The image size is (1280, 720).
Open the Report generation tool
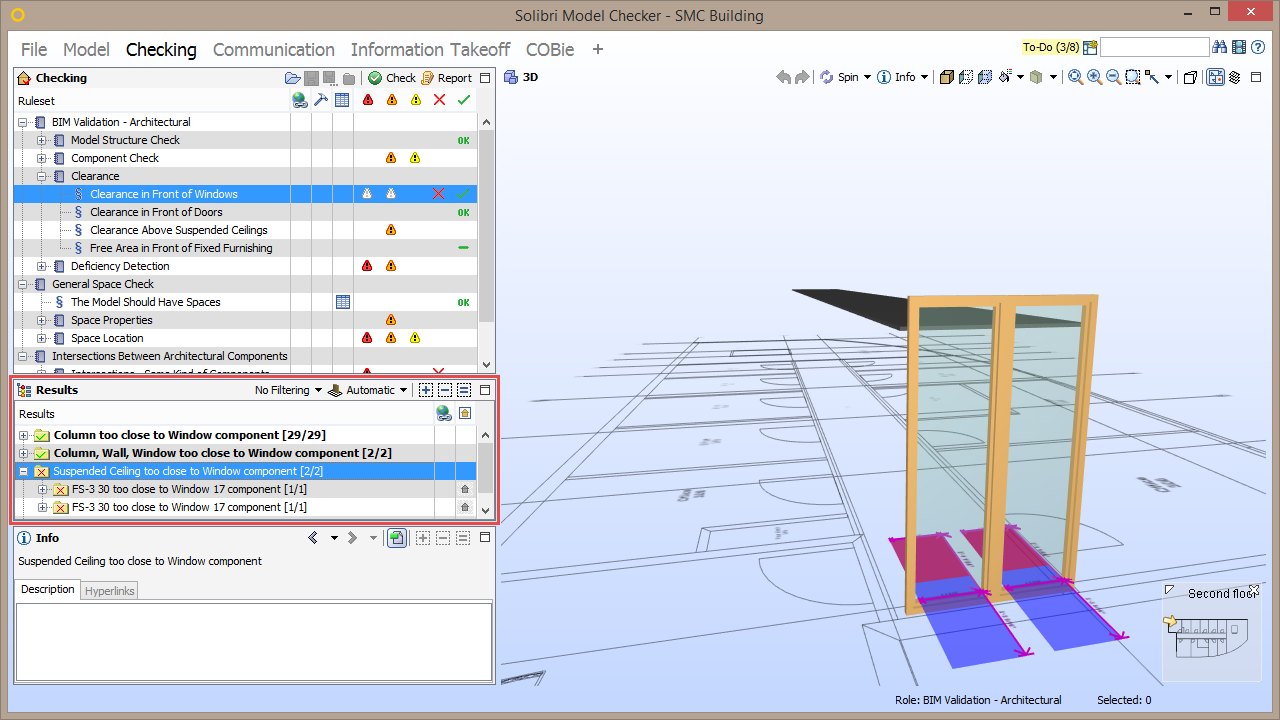click(446, 78)
